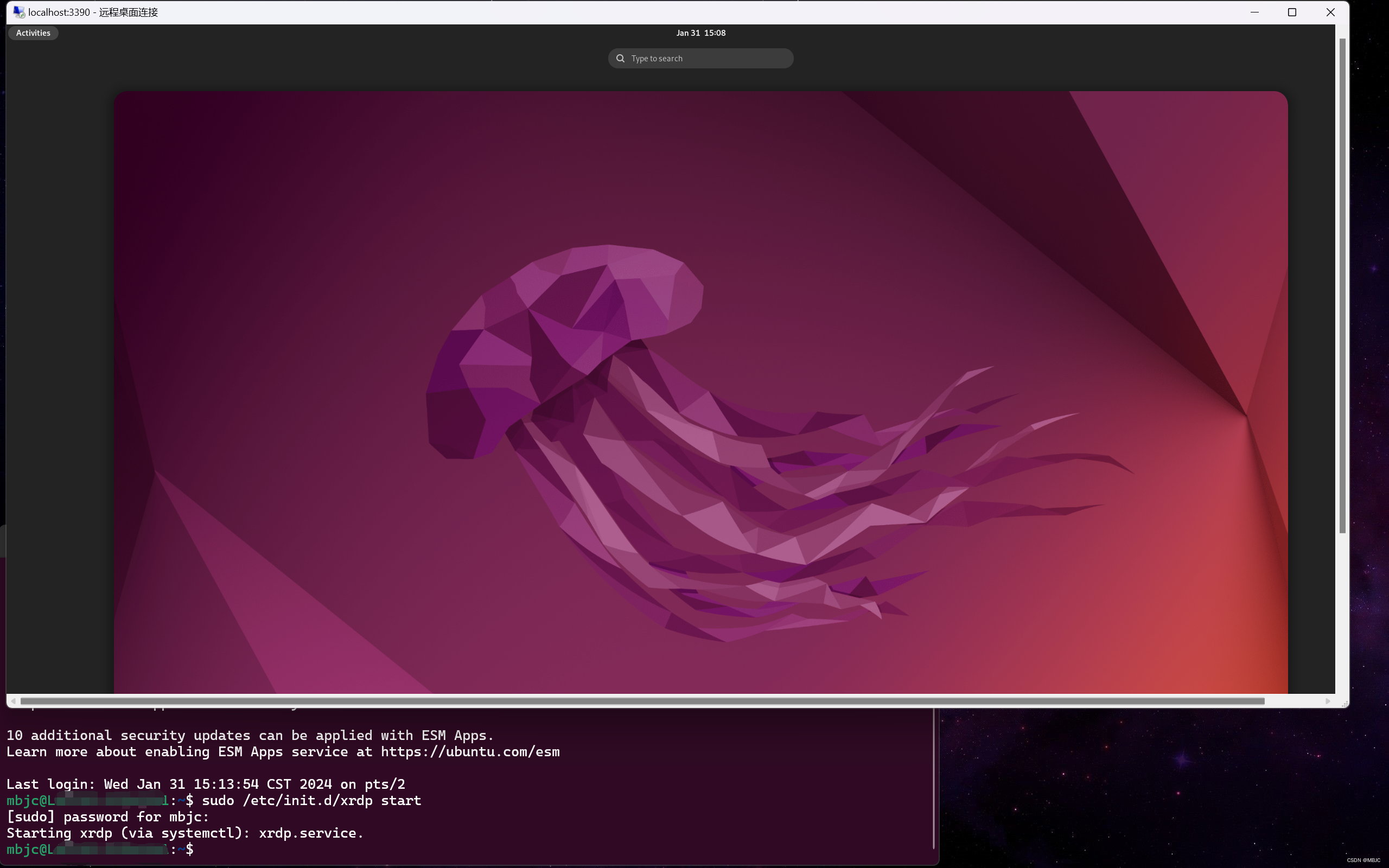Click the Remote Desktop connection title icon

pyautogui.click(x=18, y=12)
